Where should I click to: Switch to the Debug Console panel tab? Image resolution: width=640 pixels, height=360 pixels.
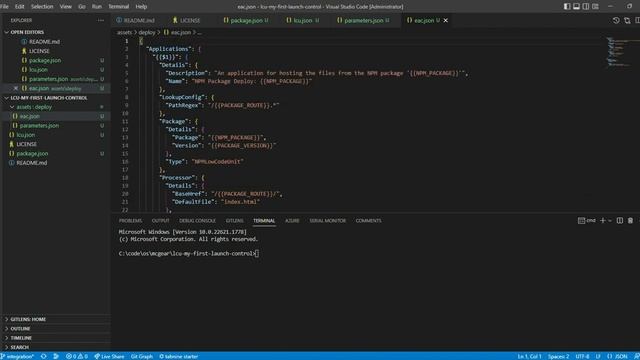point(197,220)
